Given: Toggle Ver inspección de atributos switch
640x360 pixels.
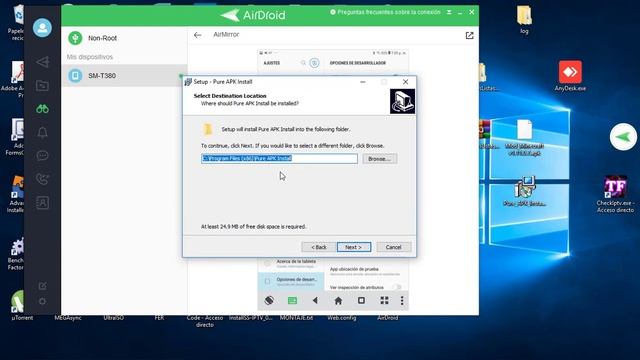Looking at the screenshot, I should (396, 287).
